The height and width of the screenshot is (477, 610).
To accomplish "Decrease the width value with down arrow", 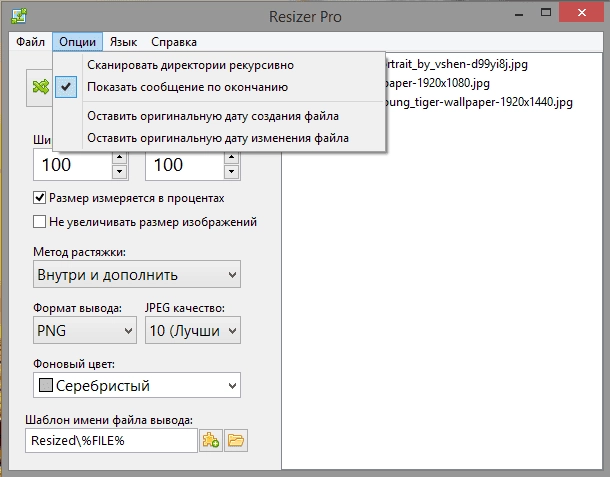I will (x=119, y=172).
